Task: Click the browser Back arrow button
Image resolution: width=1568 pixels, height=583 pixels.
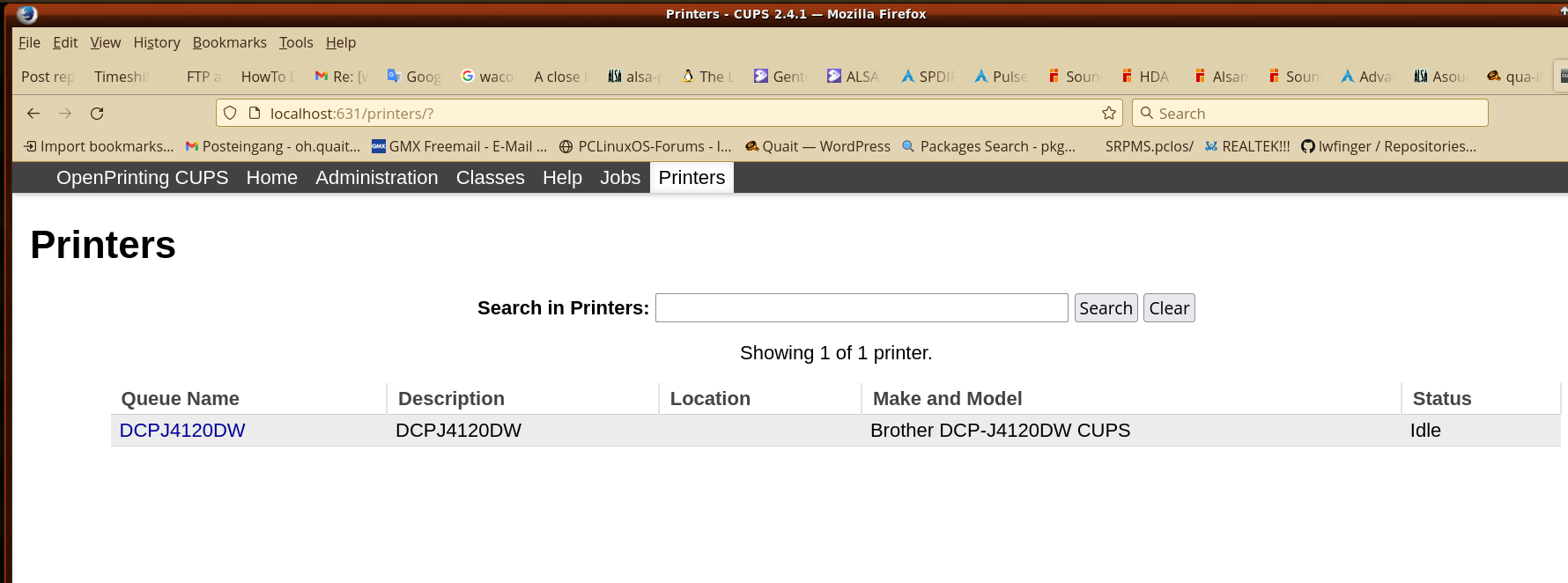Action: [x=33, y=113]
